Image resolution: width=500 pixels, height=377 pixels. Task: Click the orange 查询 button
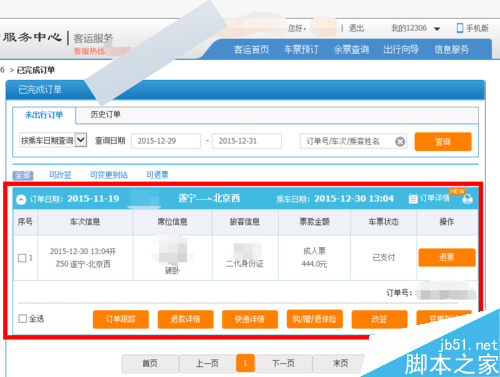[x=443, y=142]
